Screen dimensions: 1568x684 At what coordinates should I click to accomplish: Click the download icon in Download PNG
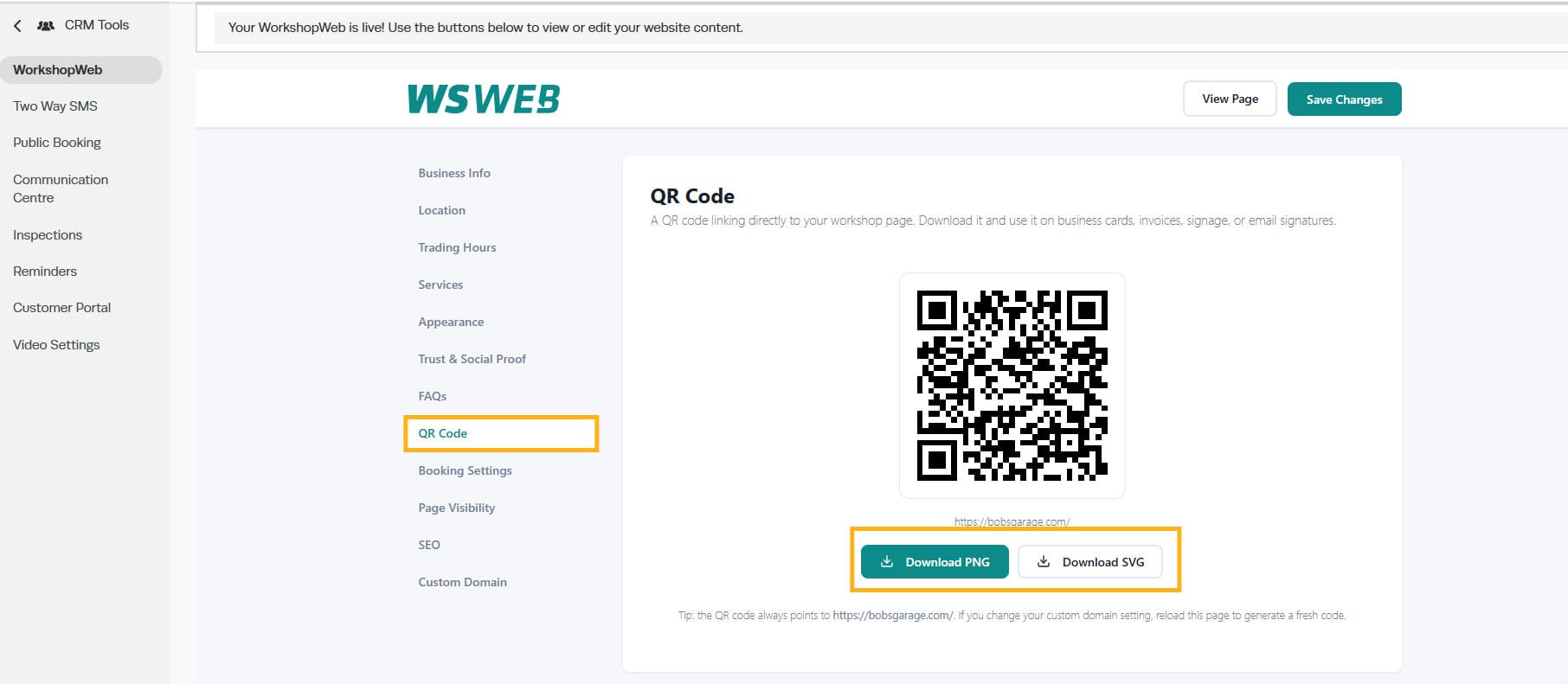pyautogui.click(x=887, y=562)
